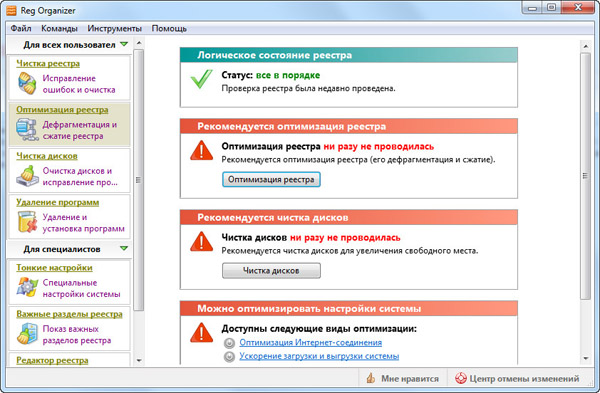Click Рекомендуется оптимизация реестра header

click(349, 126)
